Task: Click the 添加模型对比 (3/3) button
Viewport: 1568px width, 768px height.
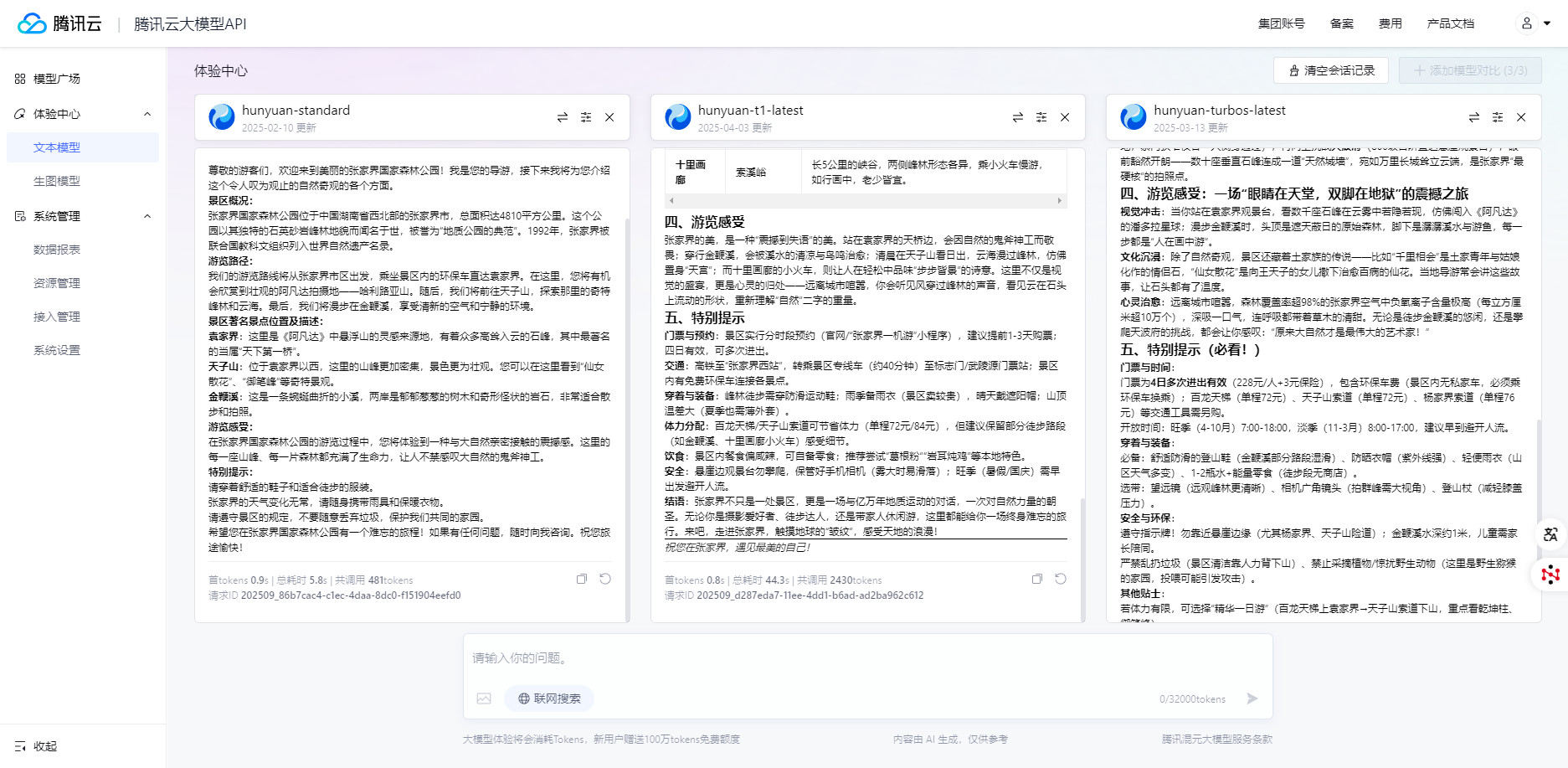Action: pos(1470,70)
